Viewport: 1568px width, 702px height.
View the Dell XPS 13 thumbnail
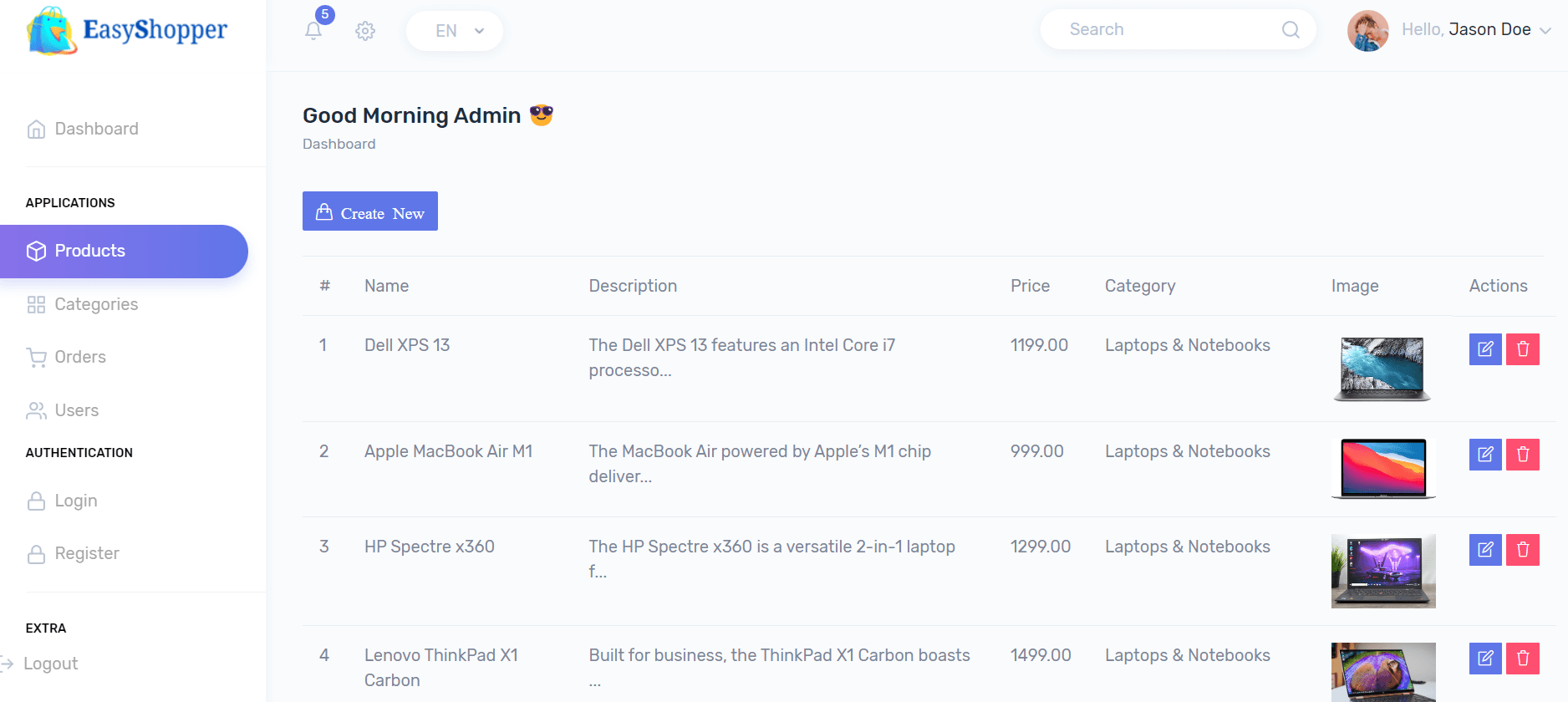(x=1382, y=369)
